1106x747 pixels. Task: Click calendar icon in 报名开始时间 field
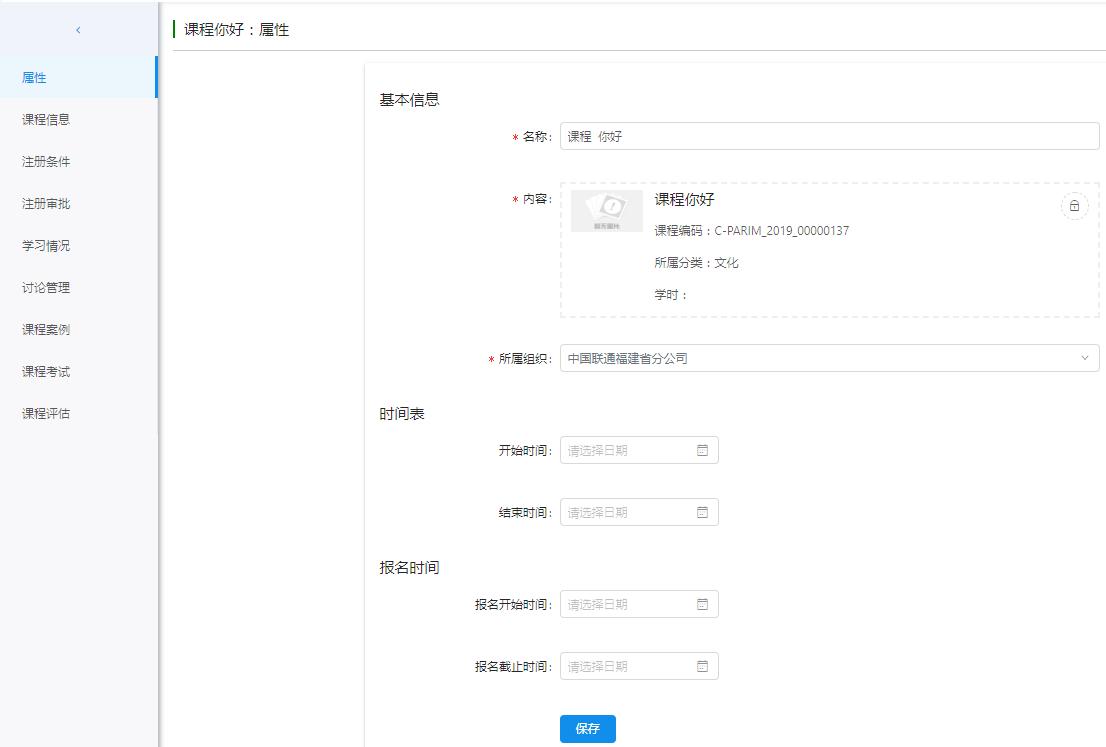[x=702, y=605]
